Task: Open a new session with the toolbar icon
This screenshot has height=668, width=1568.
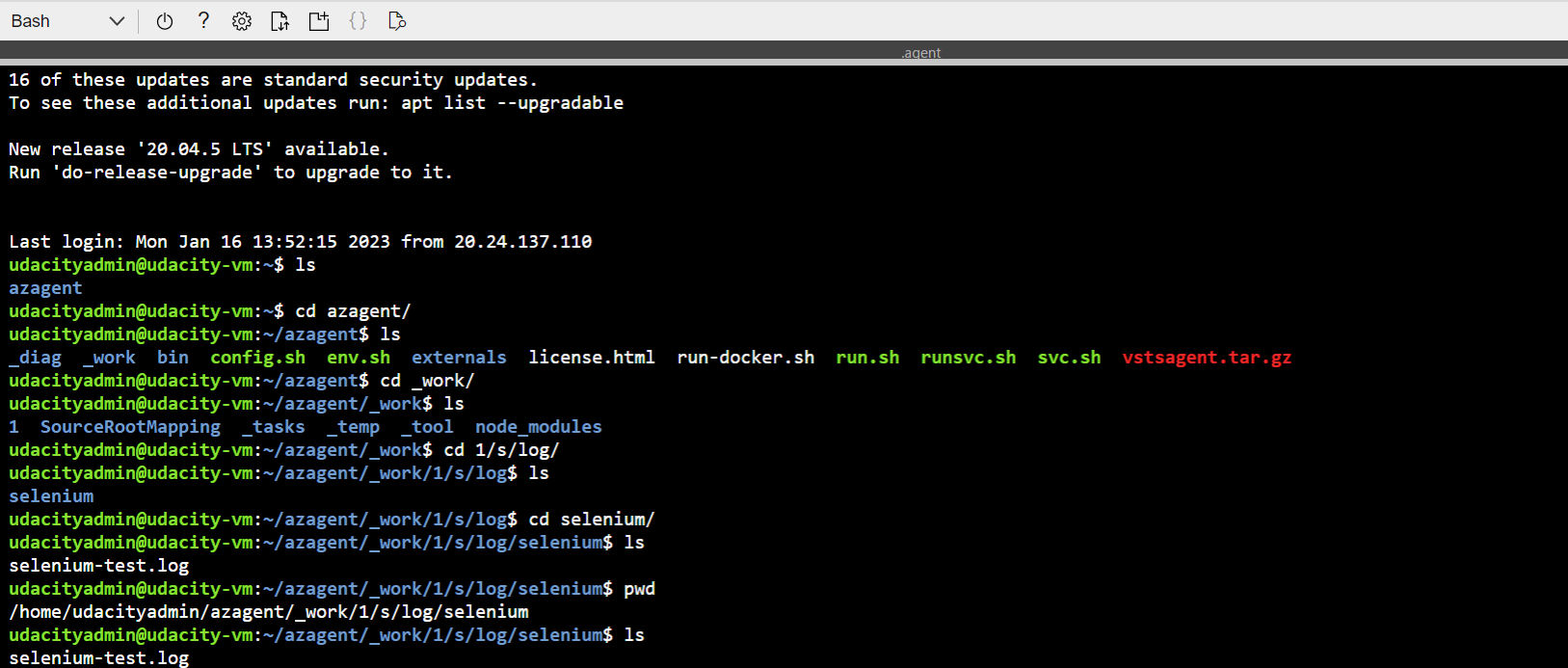Action: coord(319,21)
